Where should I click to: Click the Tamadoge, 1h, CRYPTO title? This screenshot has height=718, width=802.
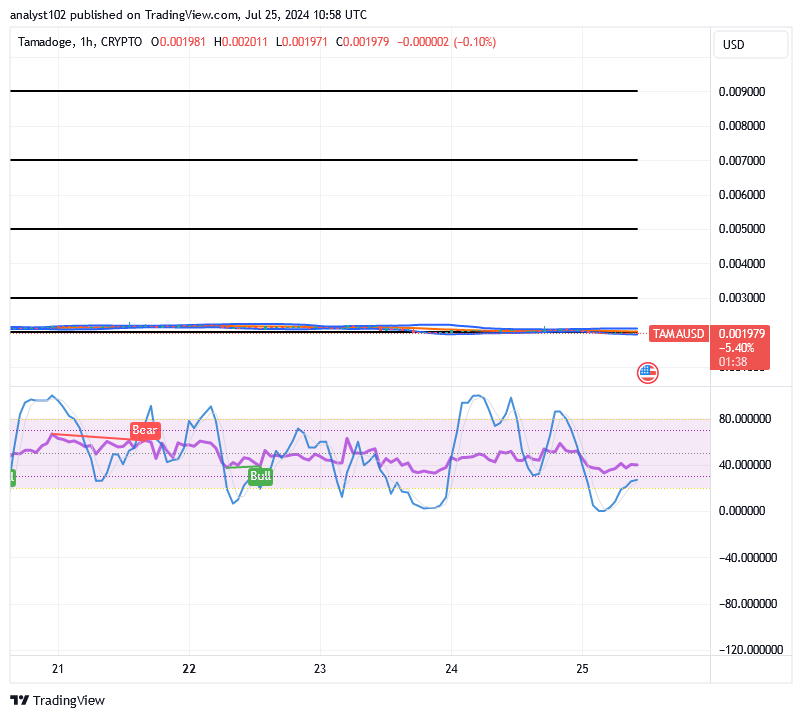[x=80, y=42]
